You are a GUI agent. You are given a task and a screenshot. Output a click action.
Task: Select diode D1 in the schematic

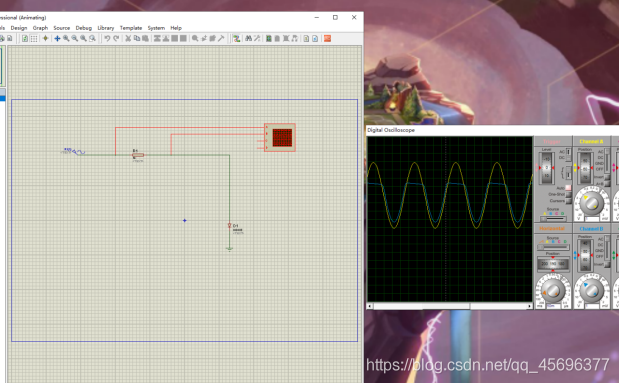230,225
